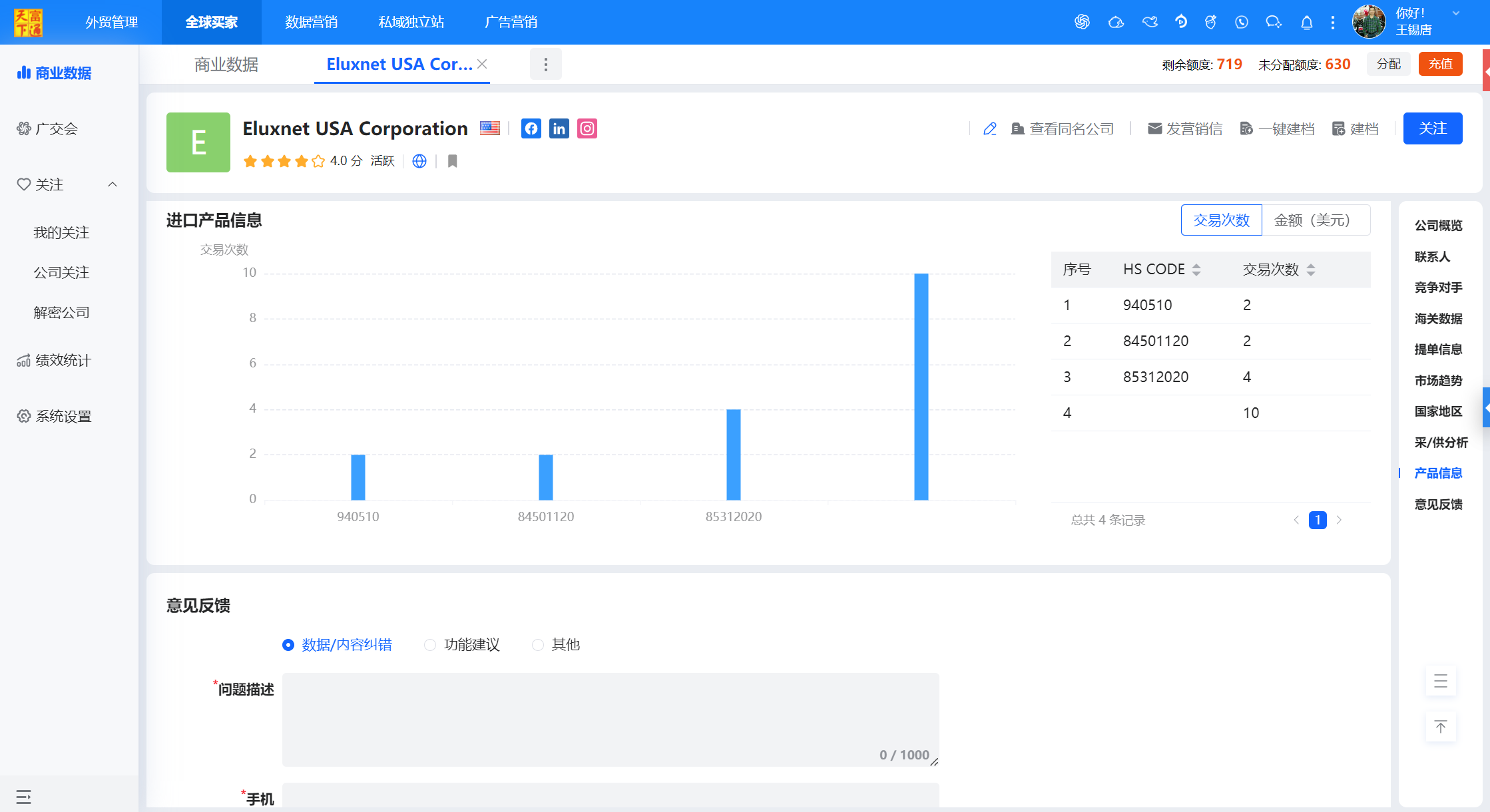Collapse the sidebar with the bottom-left menu icon
The height and width of the screenshot is (812, 1490).
[x=23, y=797]
